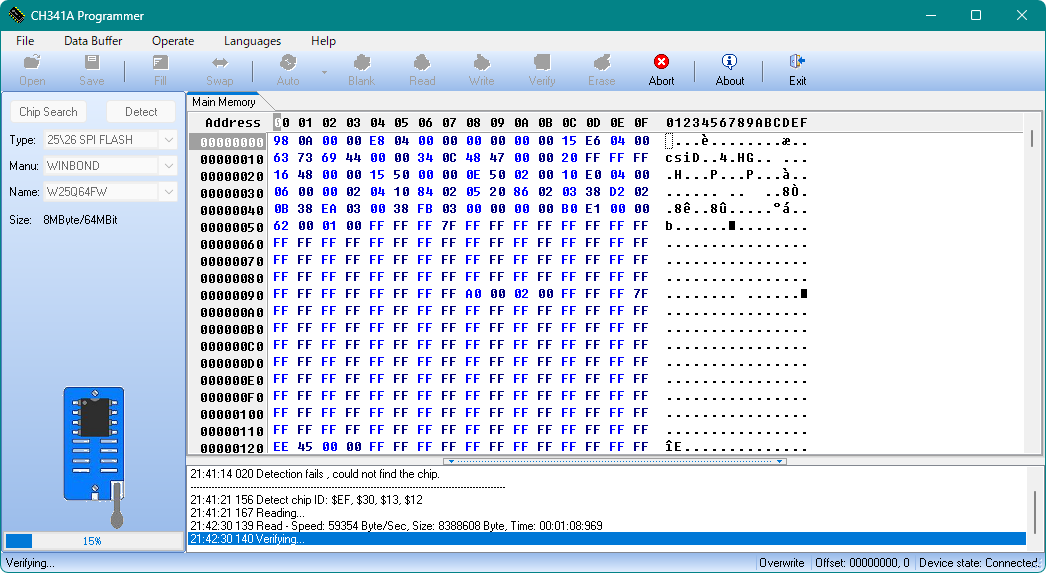
Task: Click the ASCII column header 0123456789ABCDEF
Action: pos(736,123)
